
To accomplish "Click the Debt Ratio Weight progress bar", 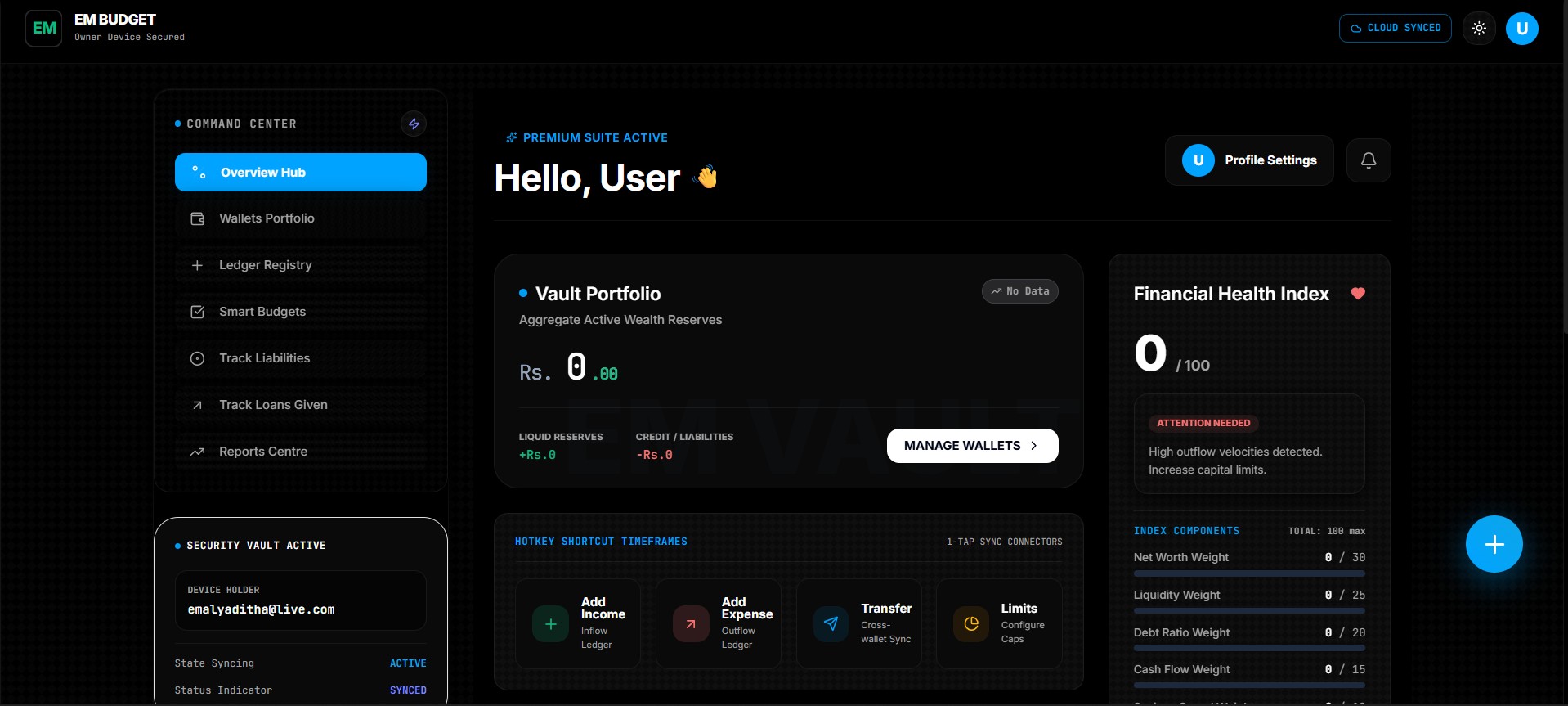I will [1249, 649].
